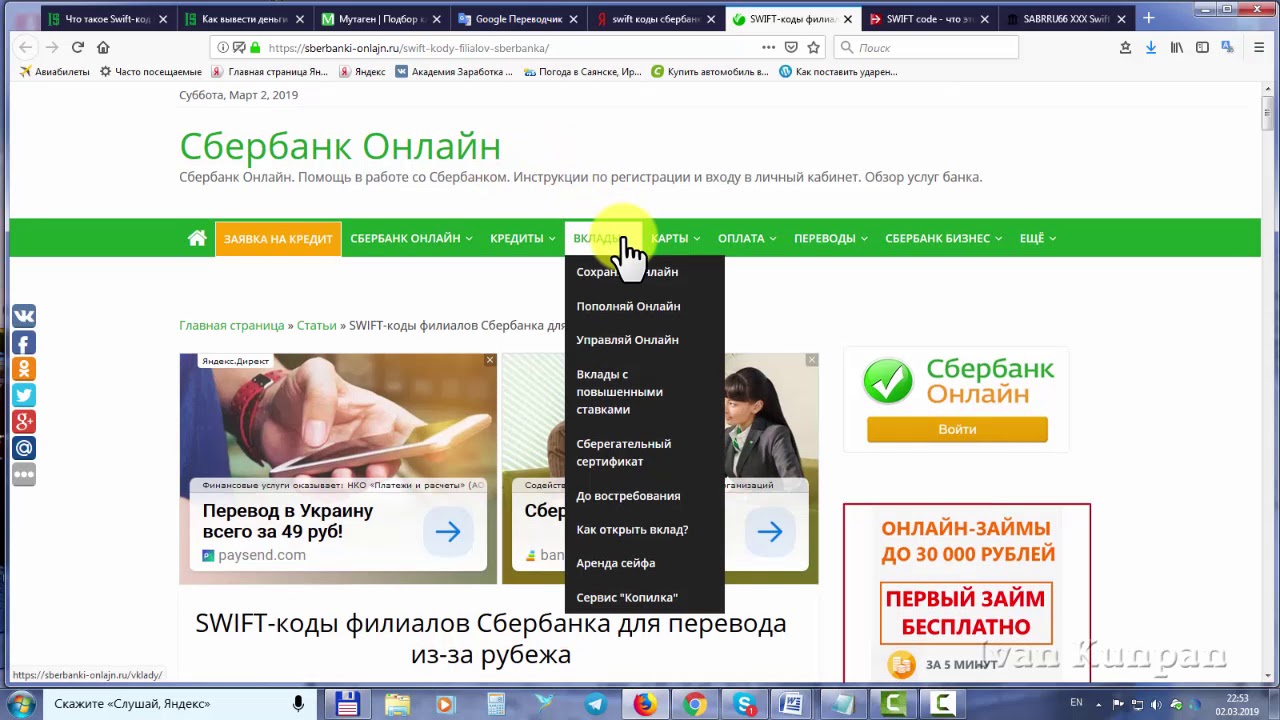Click the home icon in green menu
Viewport: 1280px width, 720px height.
click(197, 238)
